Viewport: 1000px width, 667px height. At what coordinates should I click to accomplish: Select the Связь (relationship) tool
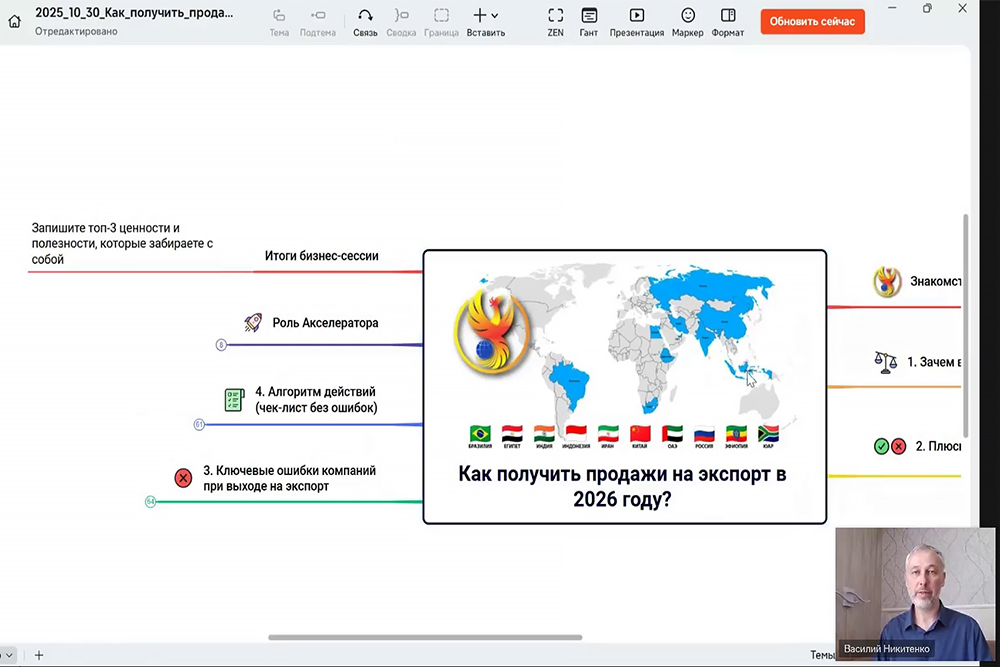point(365,21)
